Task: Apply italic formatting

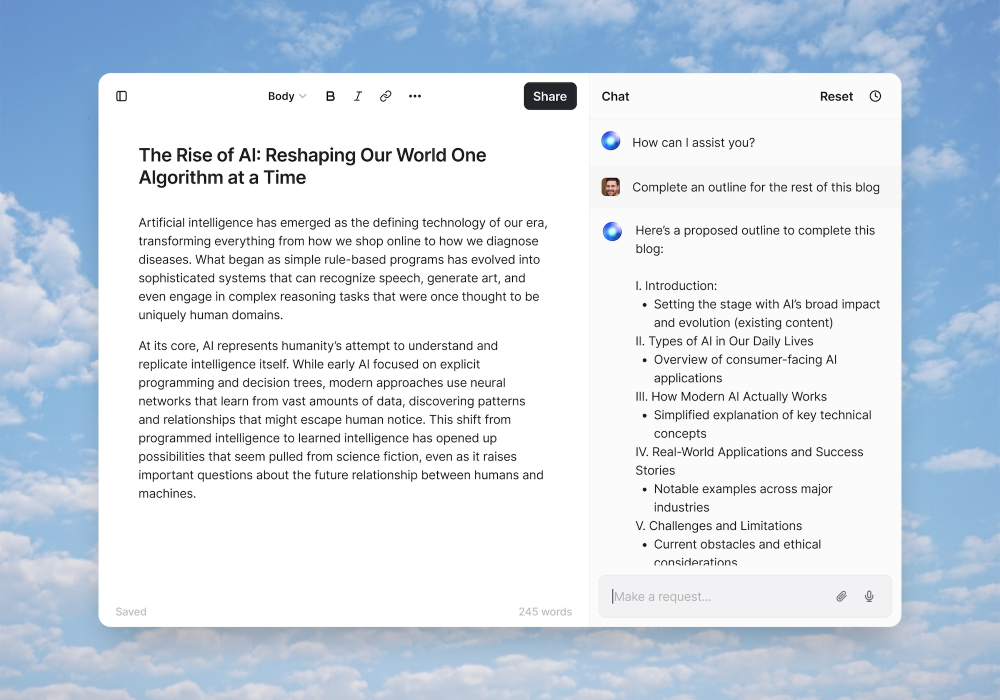Action: coord(358,96)
